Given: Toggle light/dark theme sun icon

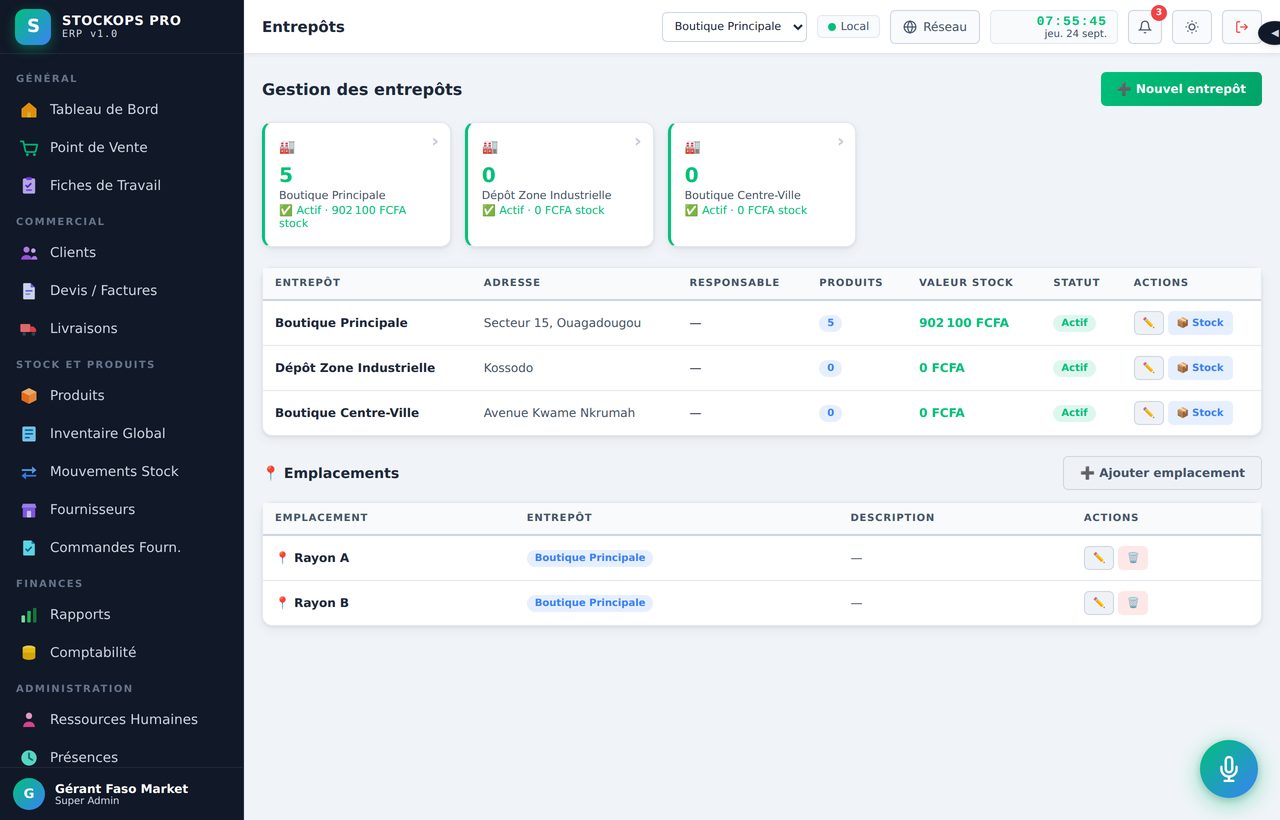Looking at the screenshot, I should click(1192, 27).
